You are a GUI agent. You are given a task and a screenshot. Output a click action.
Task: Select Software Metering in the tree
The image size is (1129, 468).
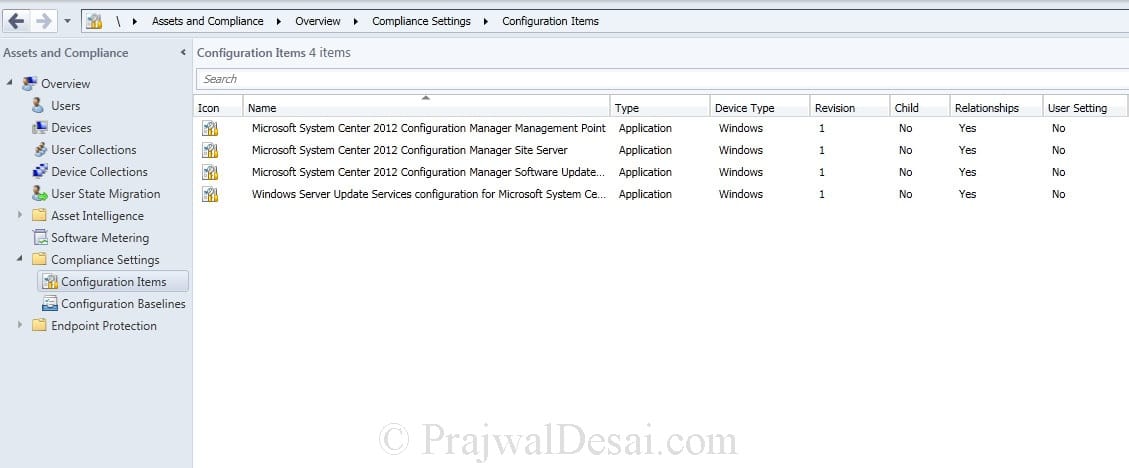coord(100,238)
